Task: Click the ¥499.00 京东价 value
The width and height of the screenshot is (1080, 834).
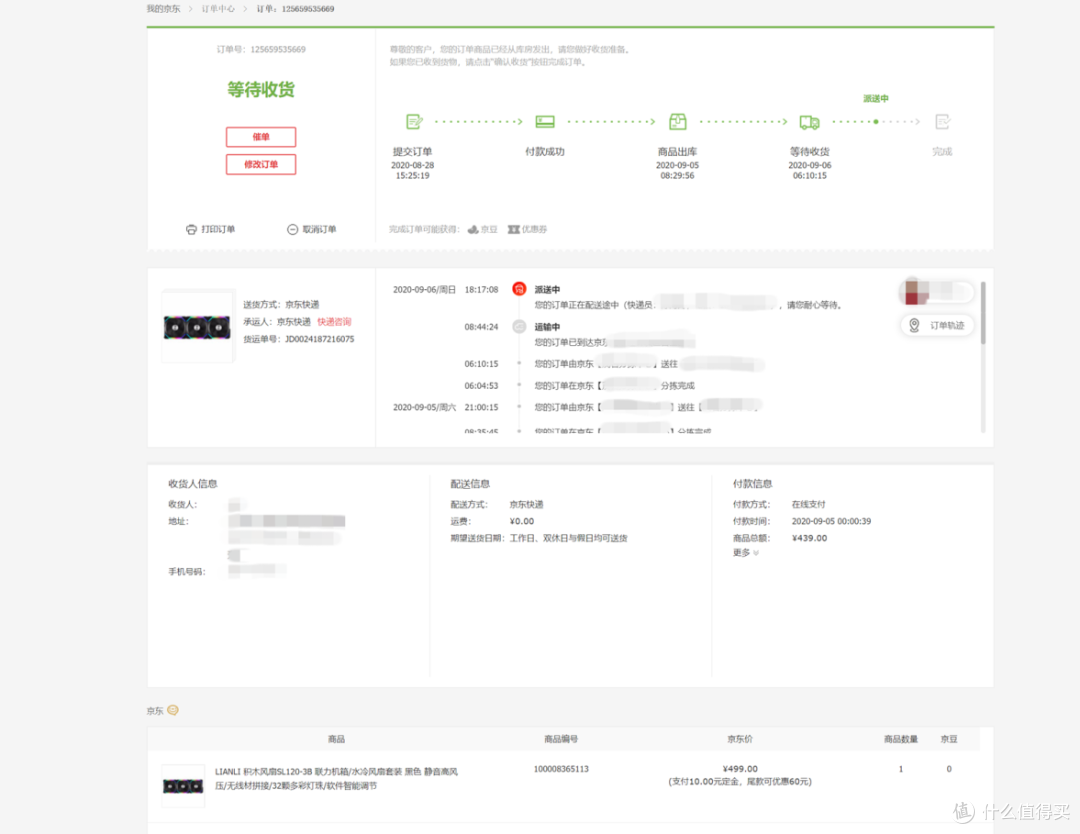Action: [740, 769]
